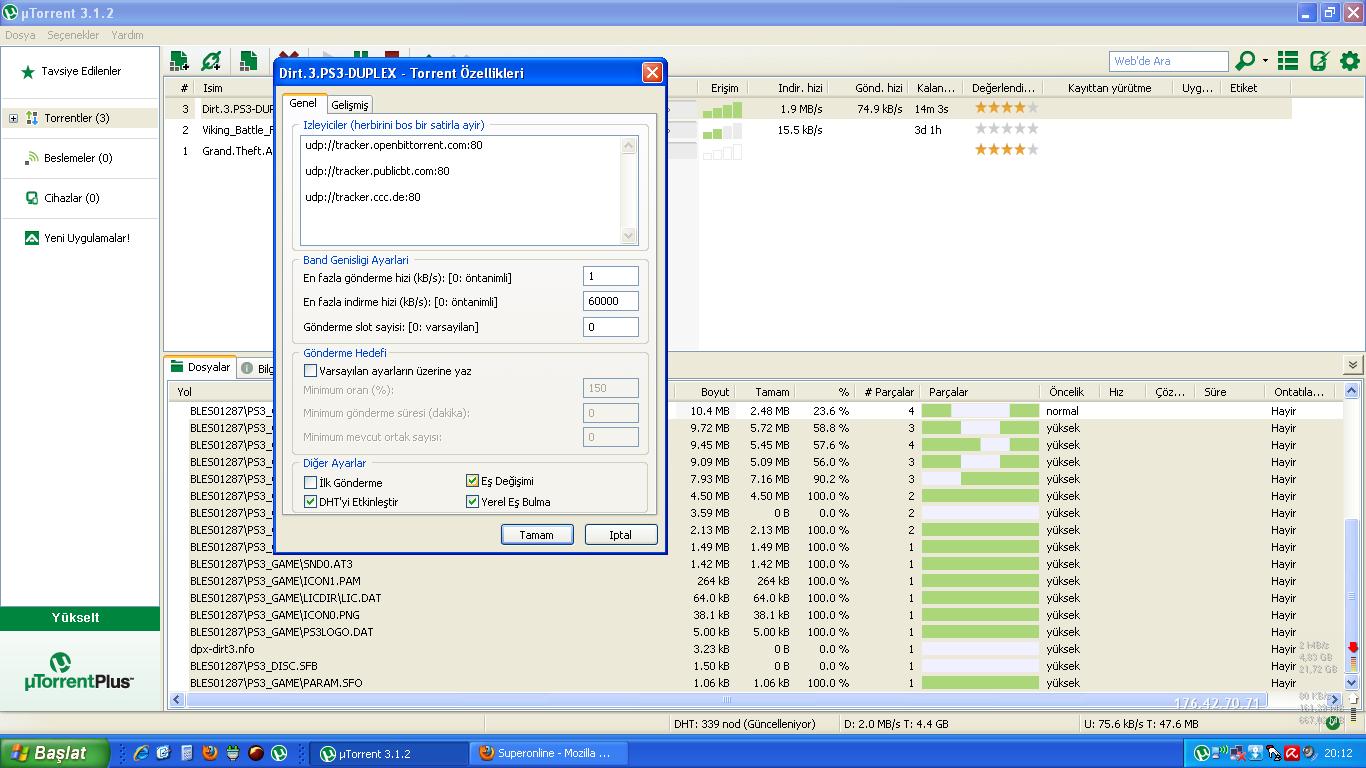
Task: Sort files by Öncelik column header
Action: click(x=1070, y=392)
